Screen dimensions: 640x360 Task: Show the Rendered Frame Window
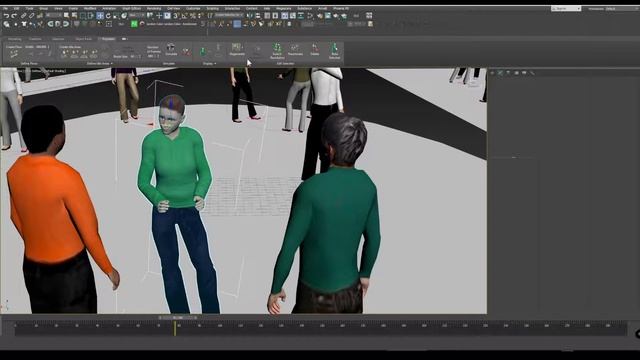point(328,16)
